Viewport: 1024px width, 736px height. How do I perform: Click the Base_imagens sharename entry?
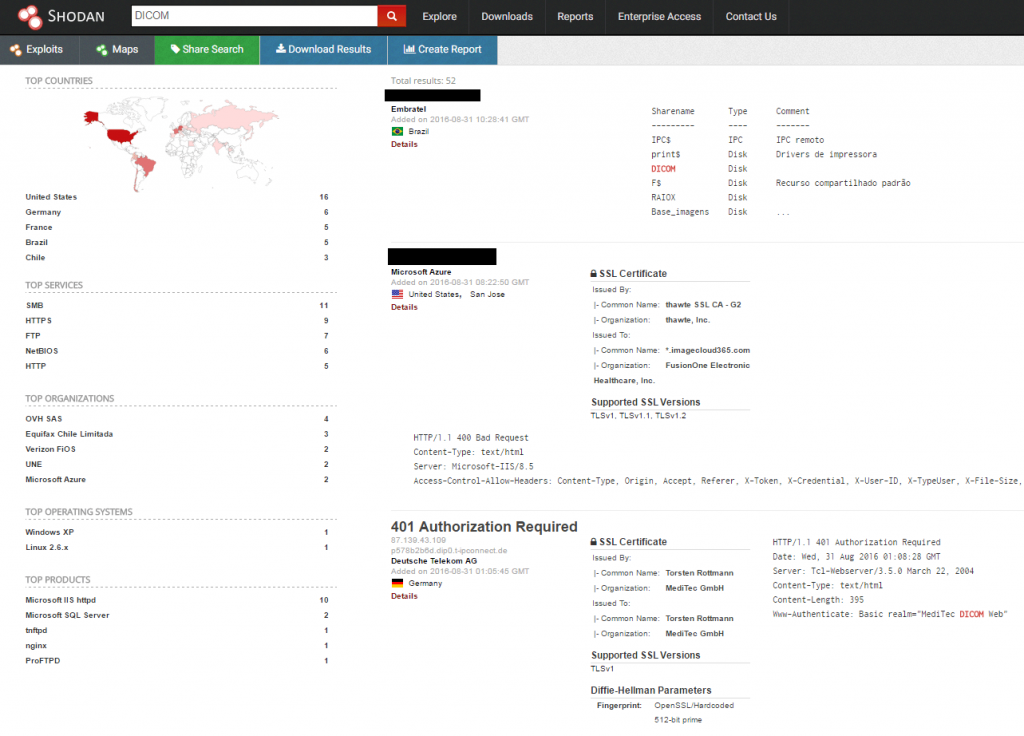(680, 212)
